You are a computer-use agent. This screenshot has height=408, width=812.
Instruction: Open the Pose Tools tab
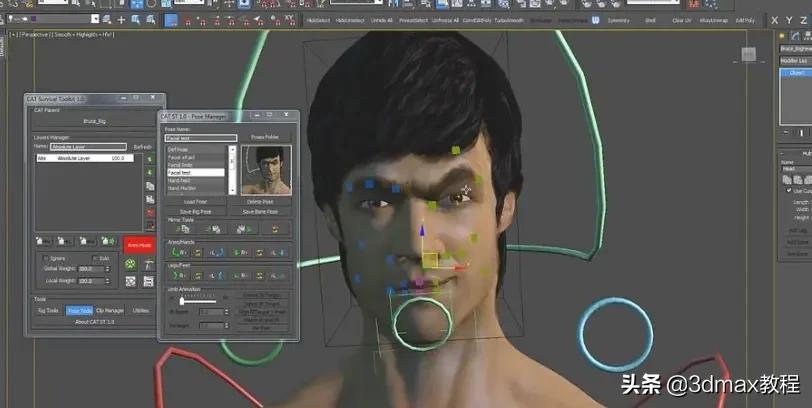(79, 311)
